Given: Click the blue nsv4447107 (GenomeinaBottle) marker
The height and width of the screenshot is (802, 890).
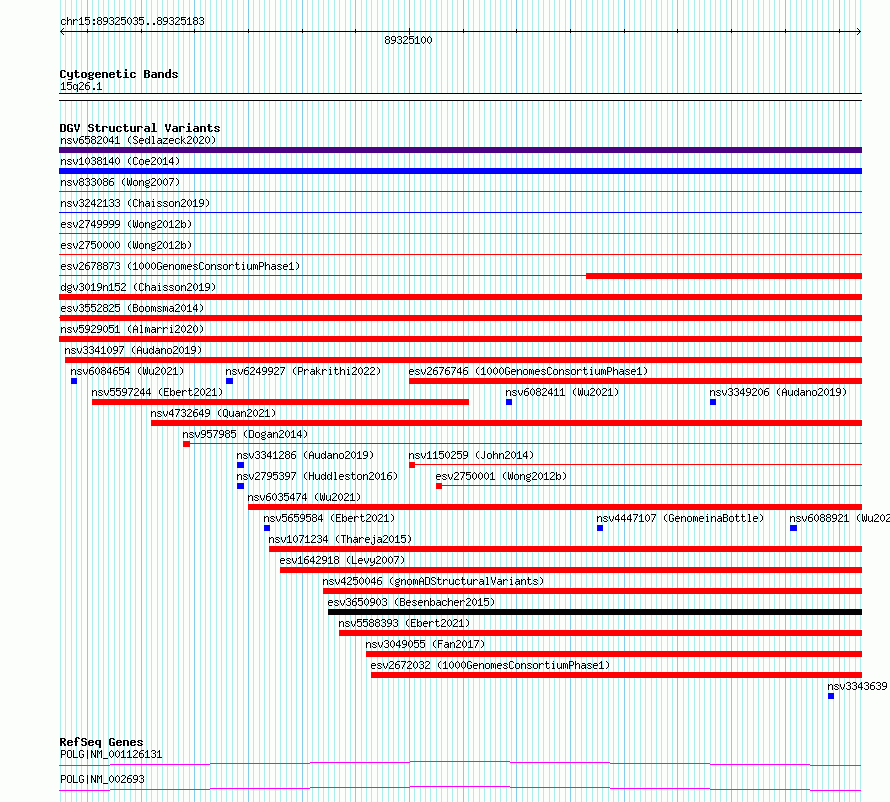Looking at the screenshot, I should [600, 528].
